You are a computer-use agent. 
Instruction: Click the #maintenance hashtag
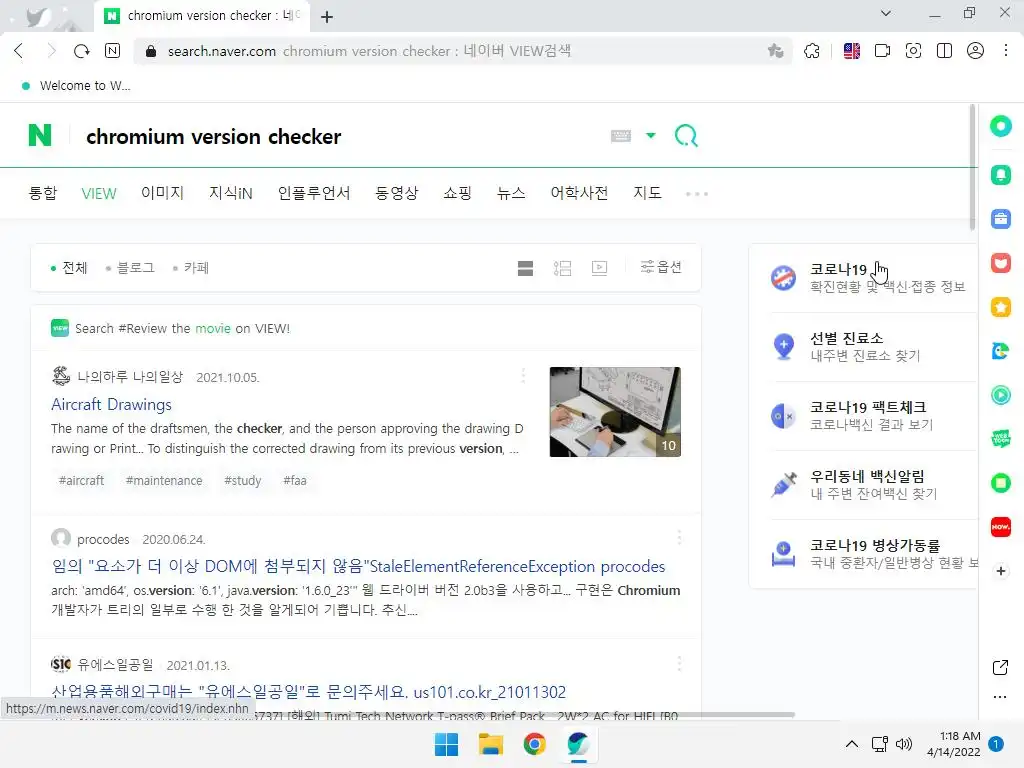(164, 481)
